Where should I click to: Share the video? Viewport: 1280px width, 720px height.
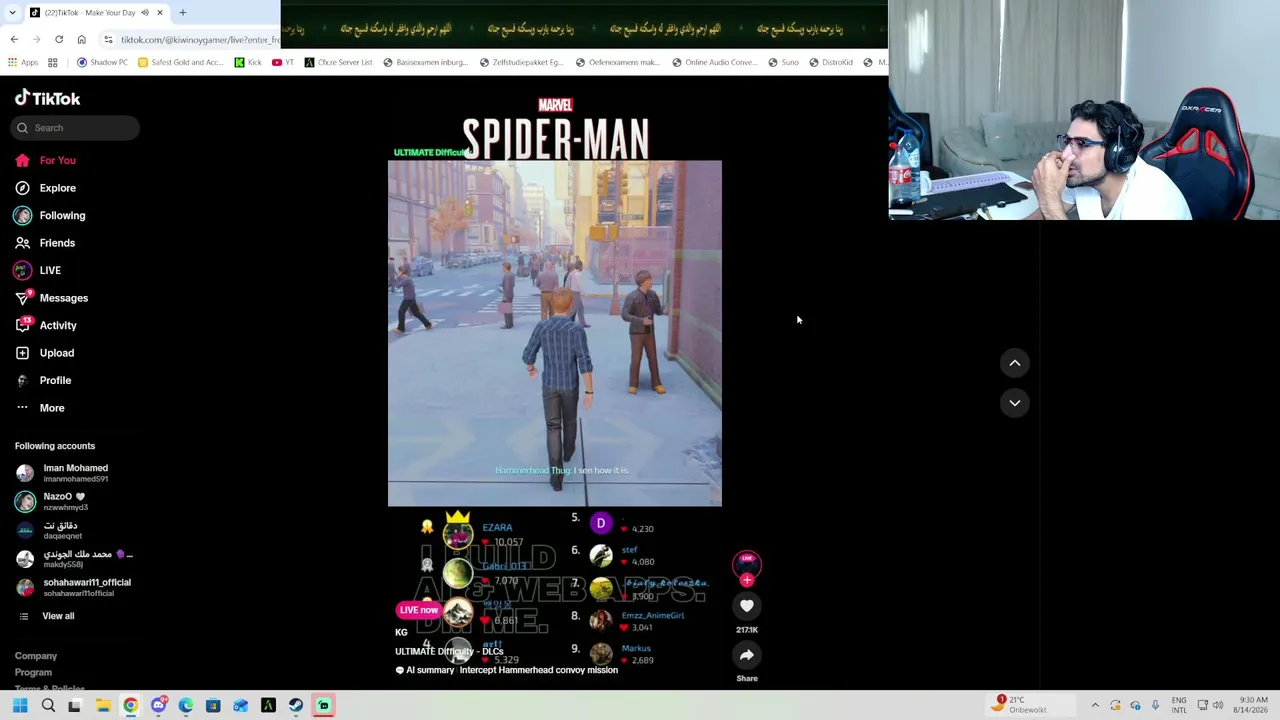(747, 656)
